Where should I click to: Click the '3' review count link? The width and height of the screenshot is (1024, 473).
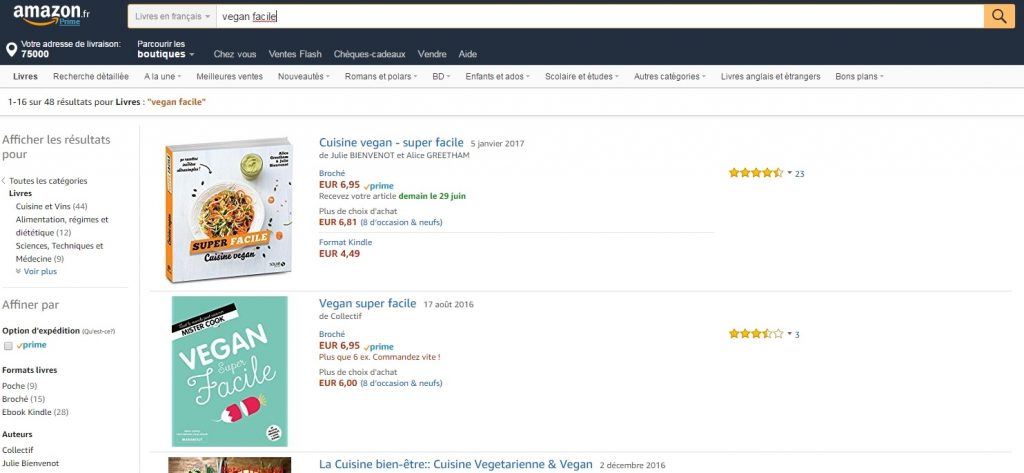[797, 334]
